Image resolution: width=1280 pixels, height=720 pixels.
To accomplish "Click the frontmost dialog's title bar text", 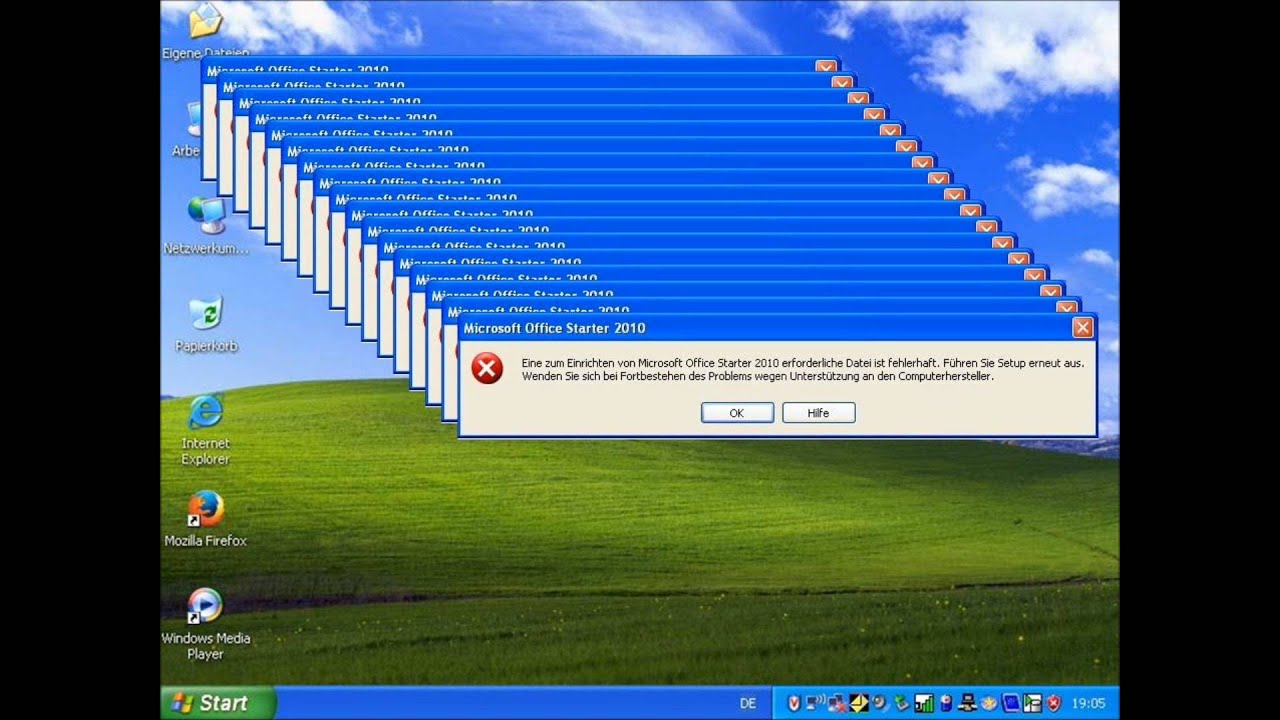I will [554, 328].
